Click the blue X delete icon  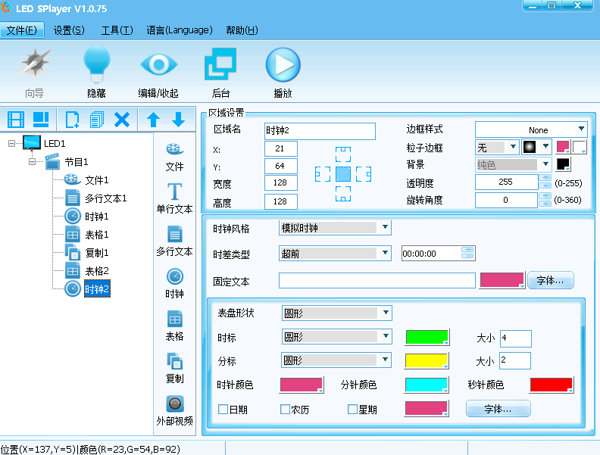pos(122,120)
